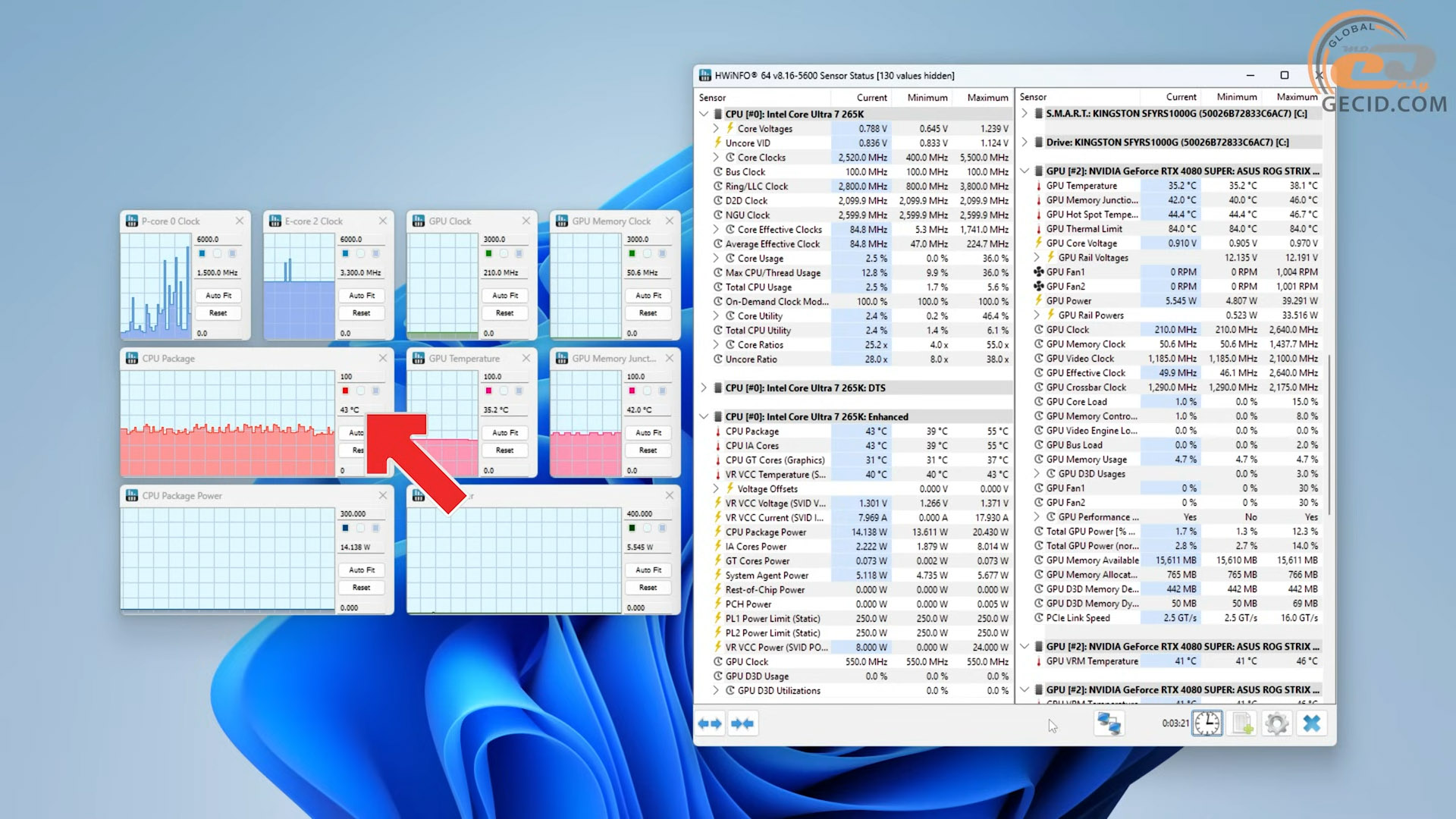The image size is (1456, 819).
Task: Open the network remote monitoring icon
Action: click(x=1109, y=723)
